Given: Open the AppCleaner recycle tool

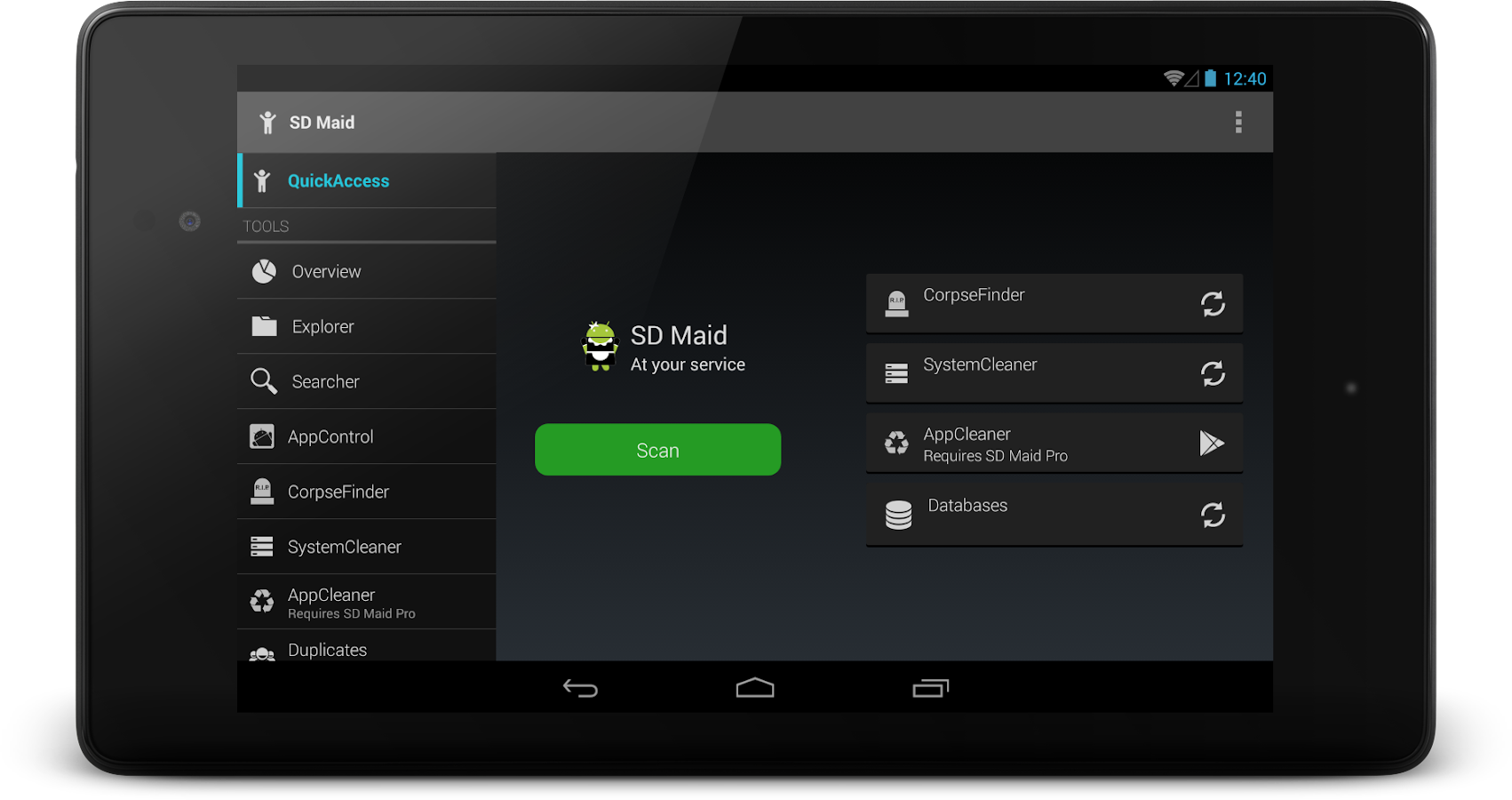Looking at the screenshot, I should pyautogui.click(x=330, y=600).
